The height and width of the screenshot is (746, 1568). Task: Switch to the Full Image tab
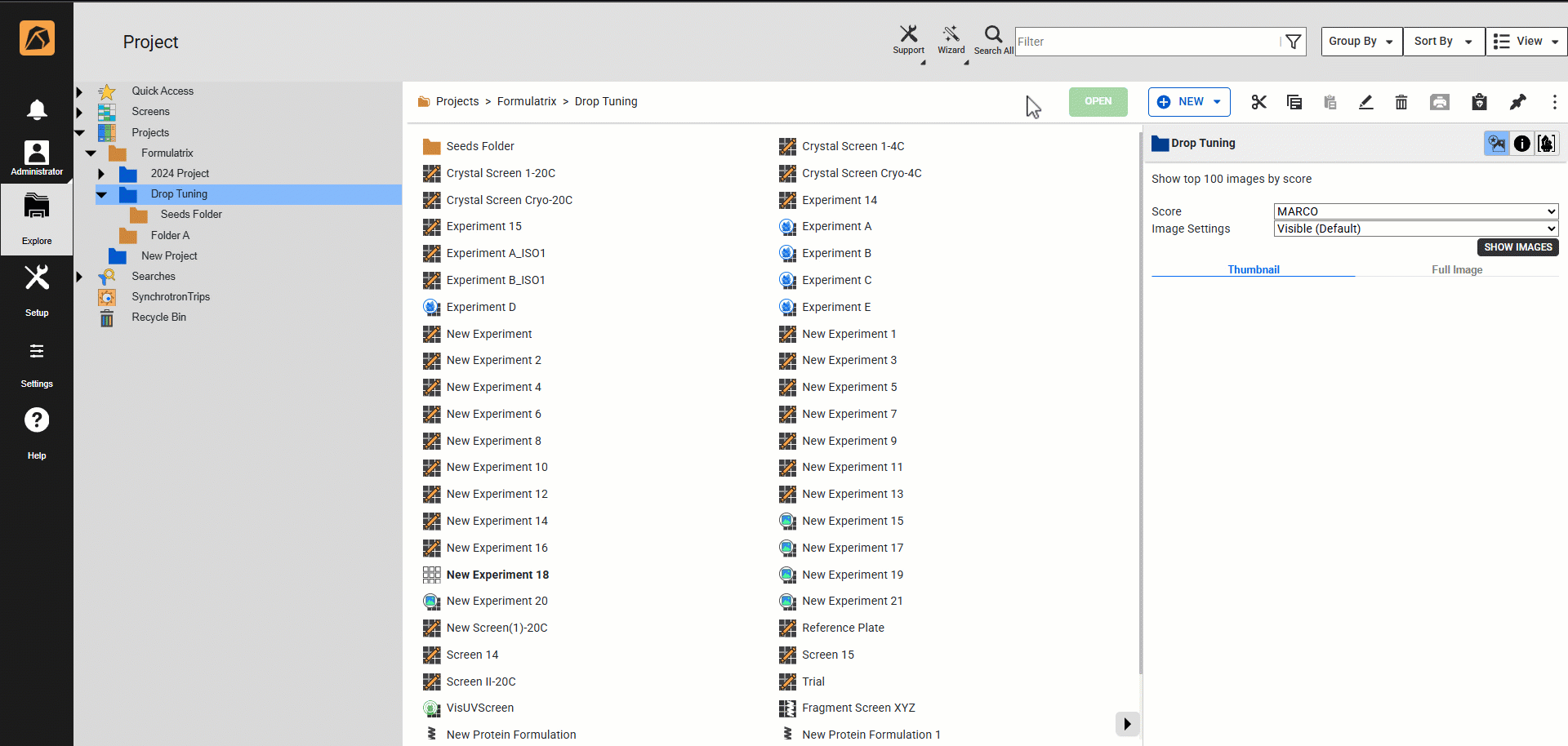tap(1456, 269)
